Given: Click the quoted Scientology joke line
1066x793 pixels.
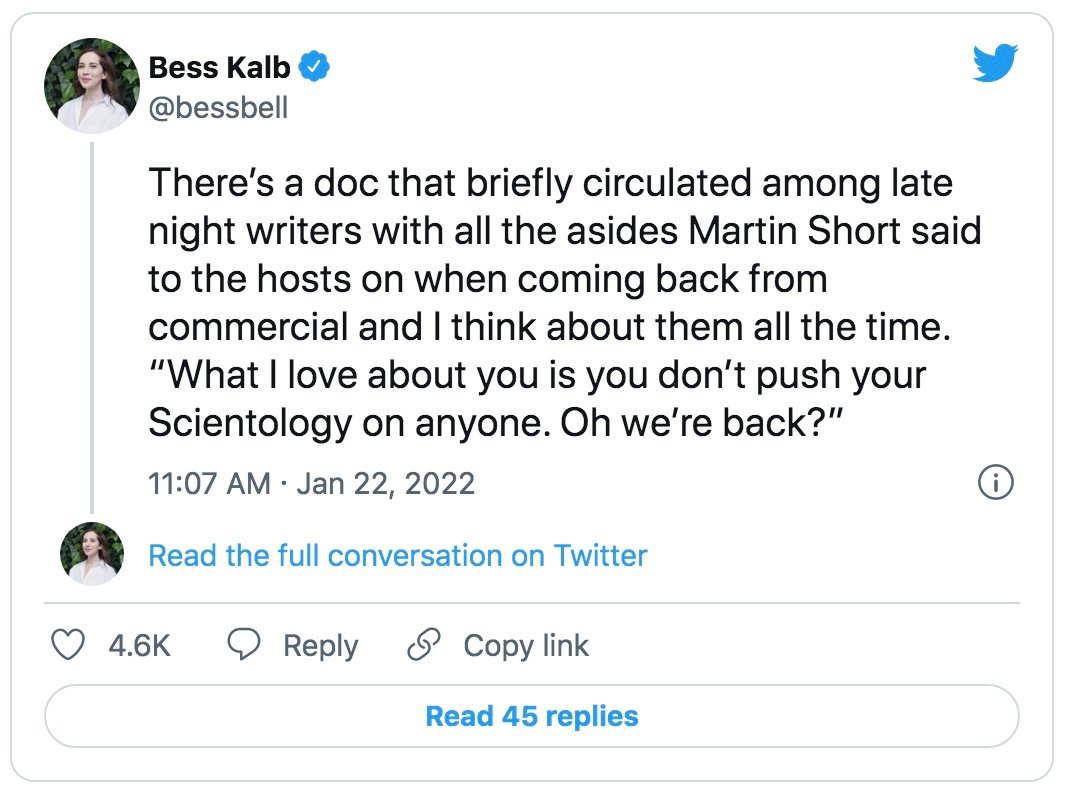Looking at the screenshot, I should (537, 400).
